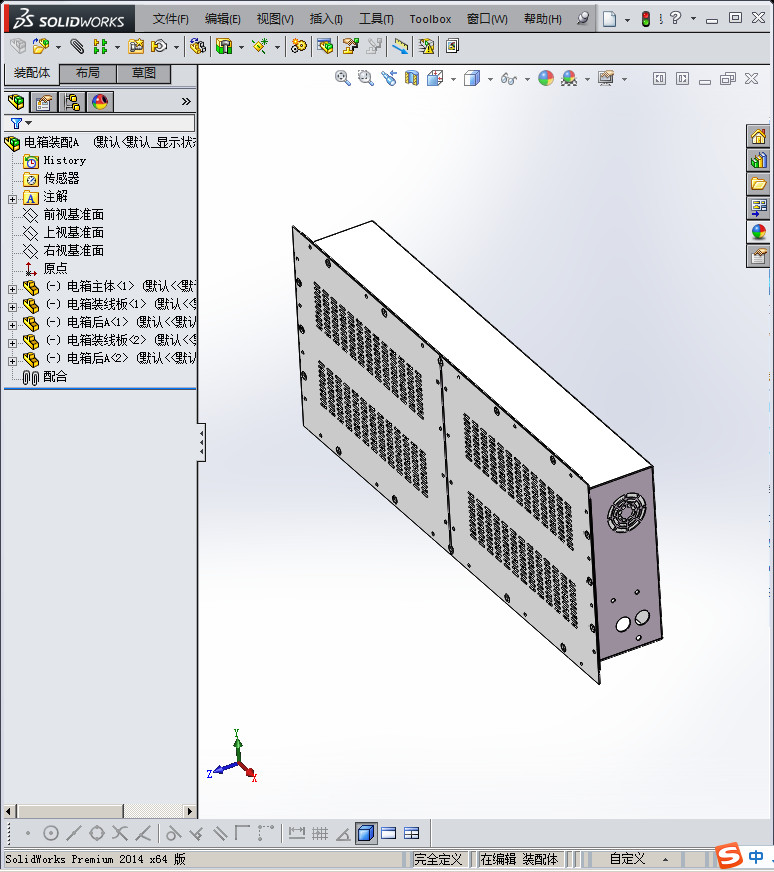The width and height of the screenshot is (774, 872).
Task: Open Appearances task pane color ball icon
Action: coord(758,232)
